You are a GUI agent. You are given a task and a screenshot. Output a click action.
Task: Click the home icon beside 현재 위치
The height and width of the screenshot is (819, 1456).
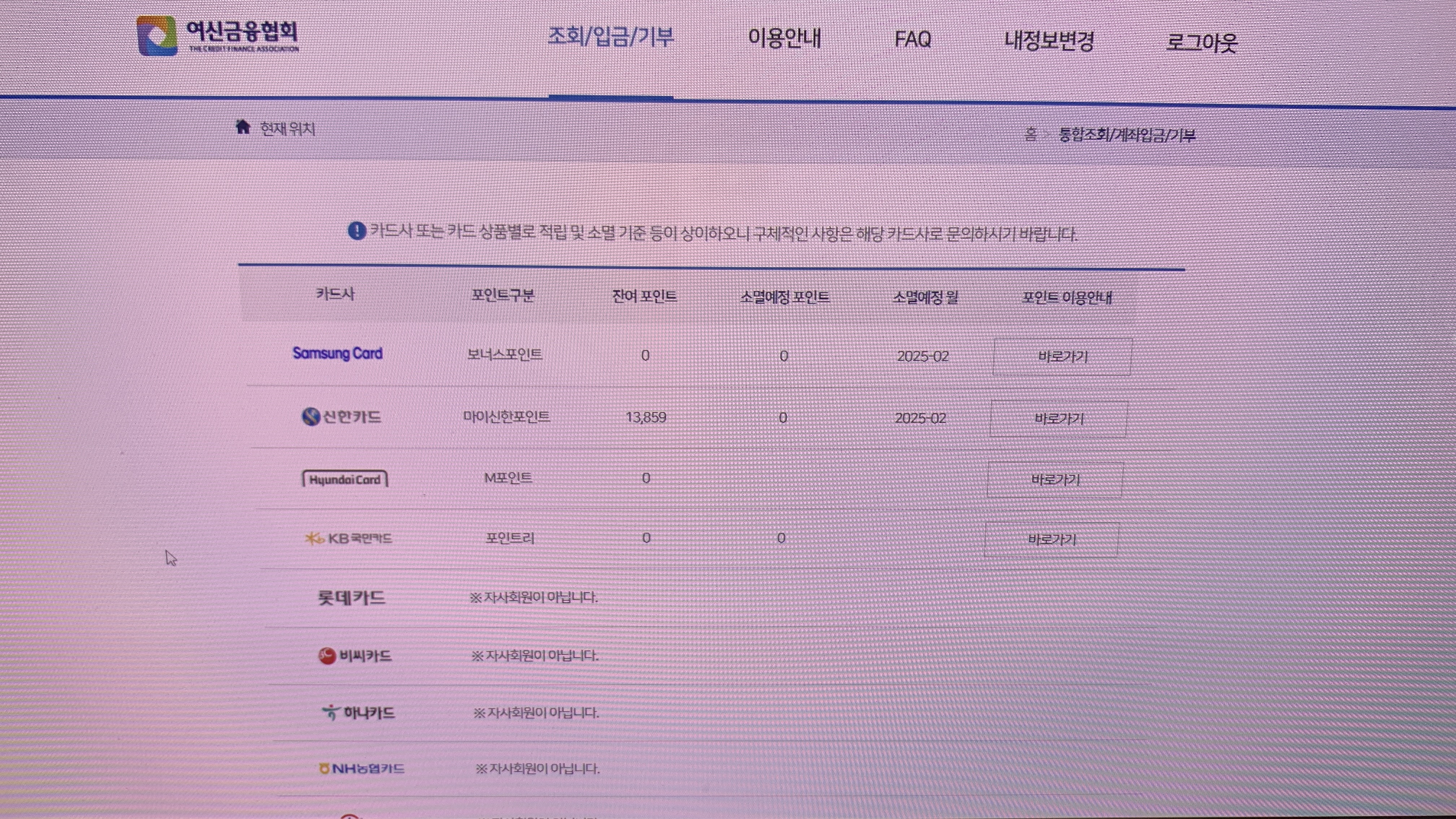(243, 127)
